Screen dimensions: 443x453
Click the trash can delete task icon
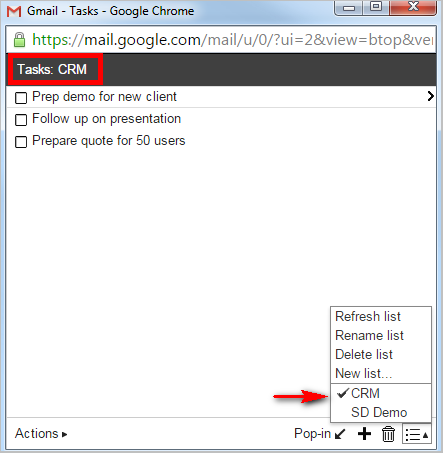point(388,434)
